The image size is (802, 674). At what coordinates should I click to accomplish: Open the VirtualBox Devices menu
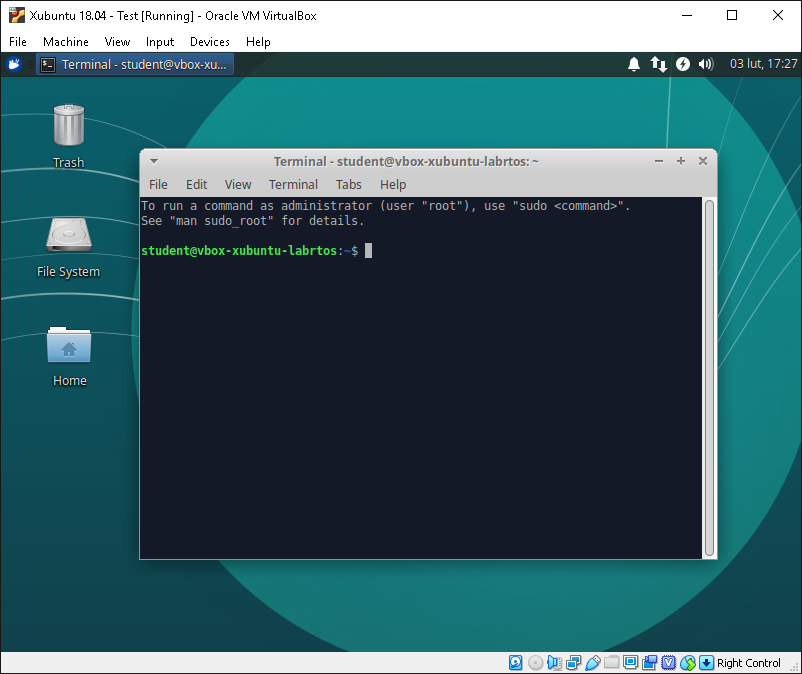coord(210,41)
